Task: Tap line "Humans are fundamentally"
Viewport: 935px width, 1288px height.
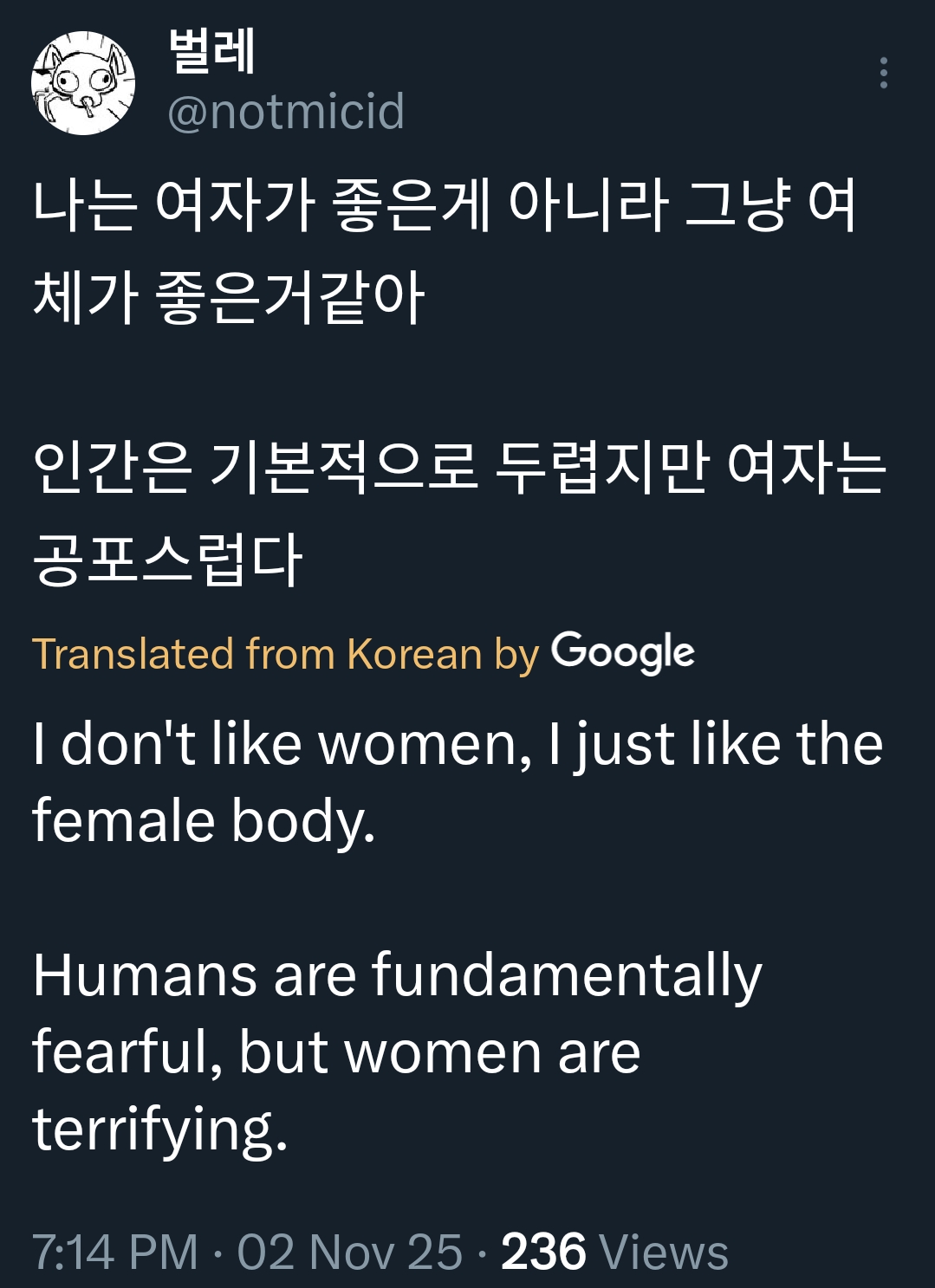Action: (397, 974)
